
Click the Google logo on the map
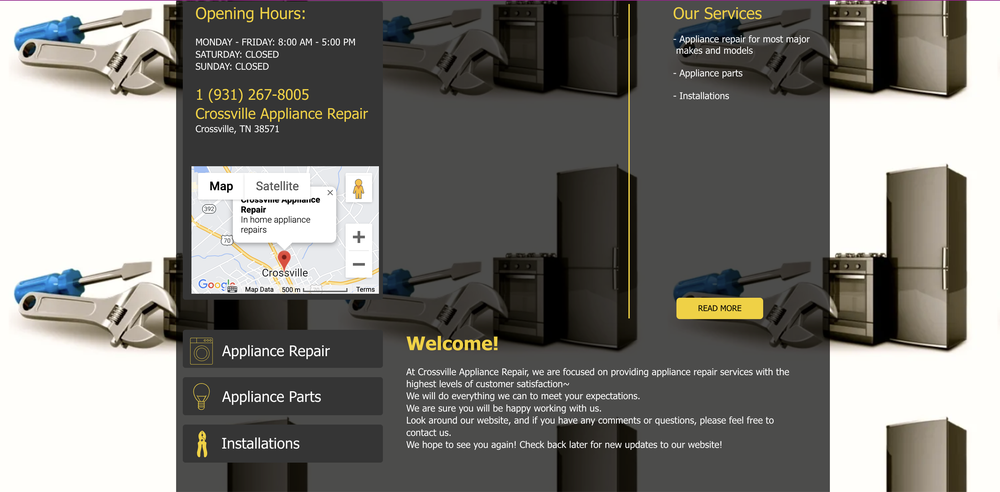[216, 284]
